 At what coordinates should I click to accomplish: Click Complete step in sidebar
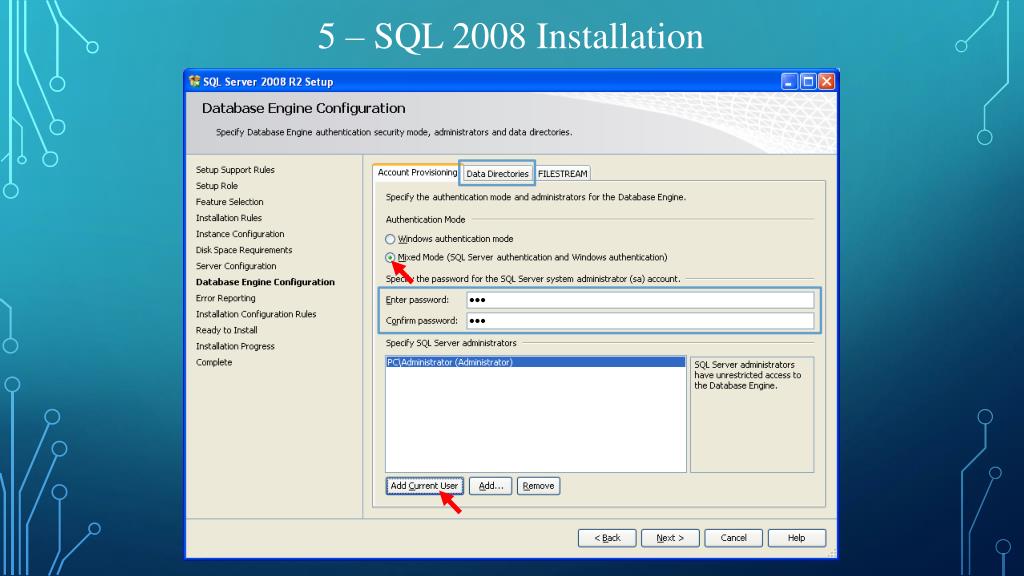click(214, 362)
